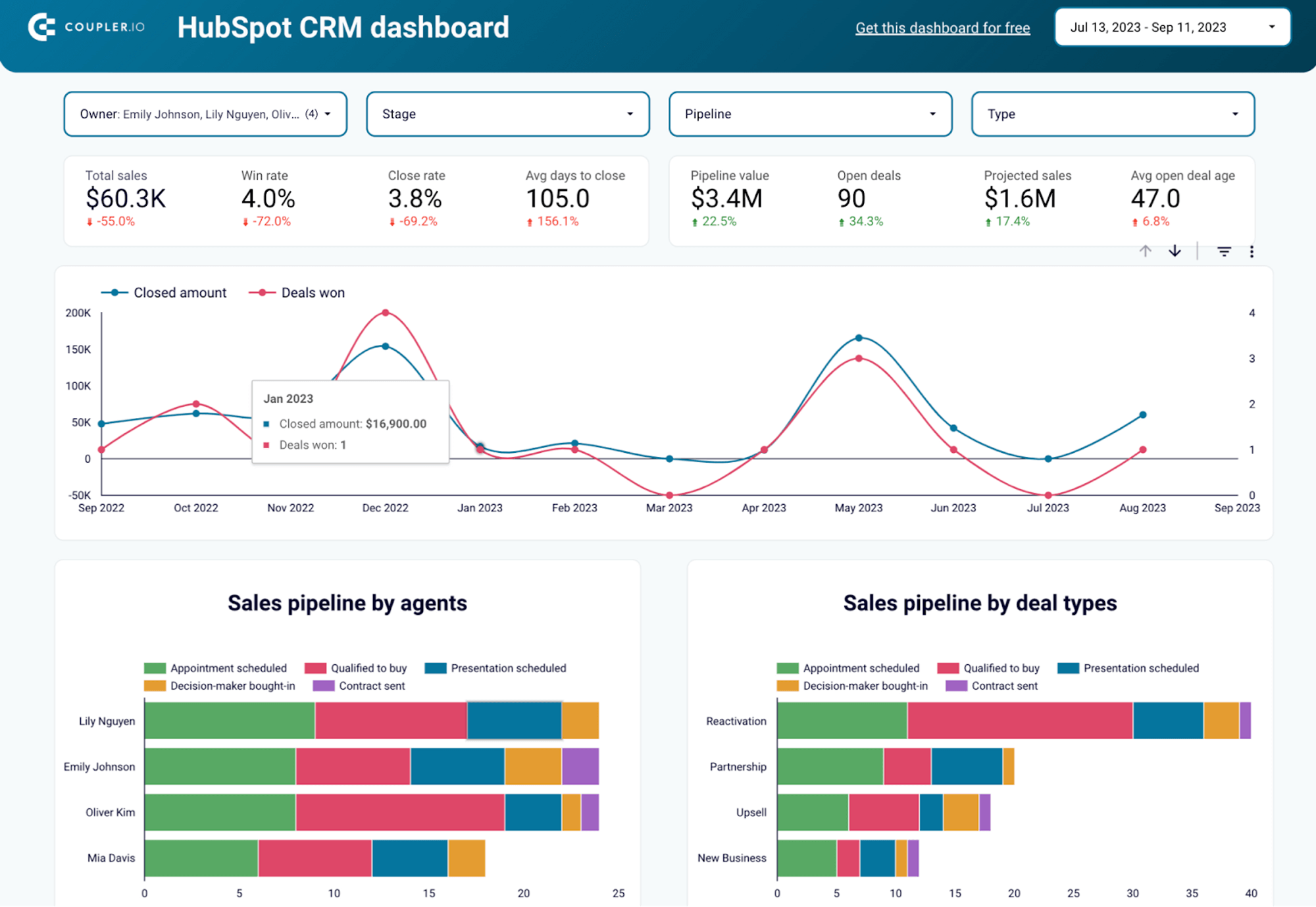Open the Owner filter dropdown
Viewport: 1316px width, 907px height.
[205, 113]
